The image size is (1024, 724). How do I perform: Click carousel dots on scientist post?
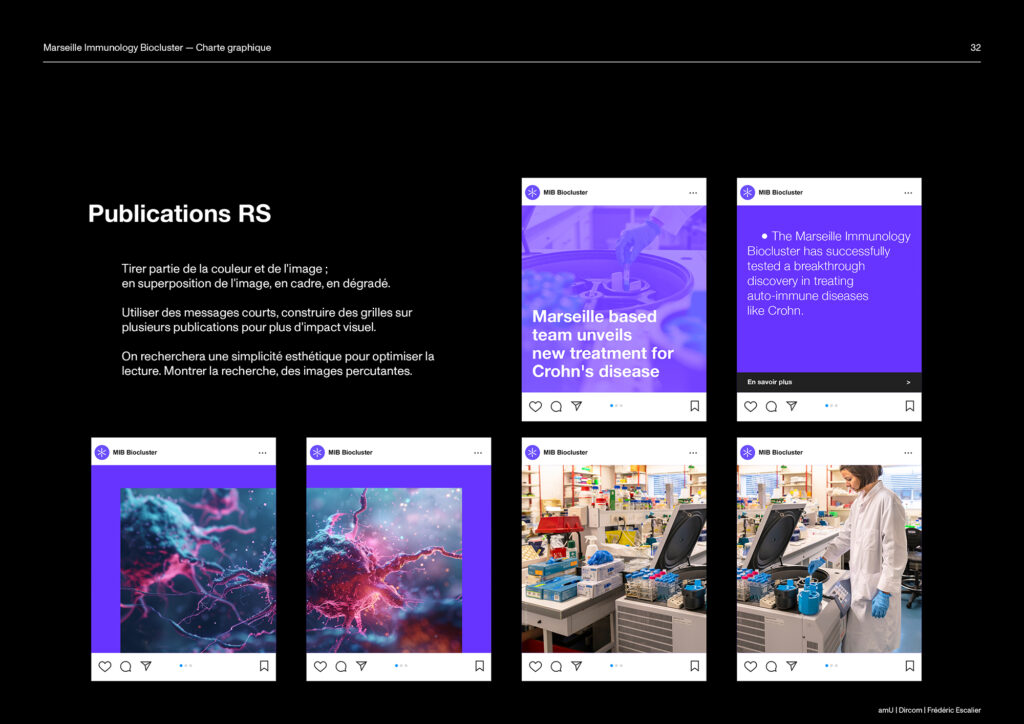point(831,666)
